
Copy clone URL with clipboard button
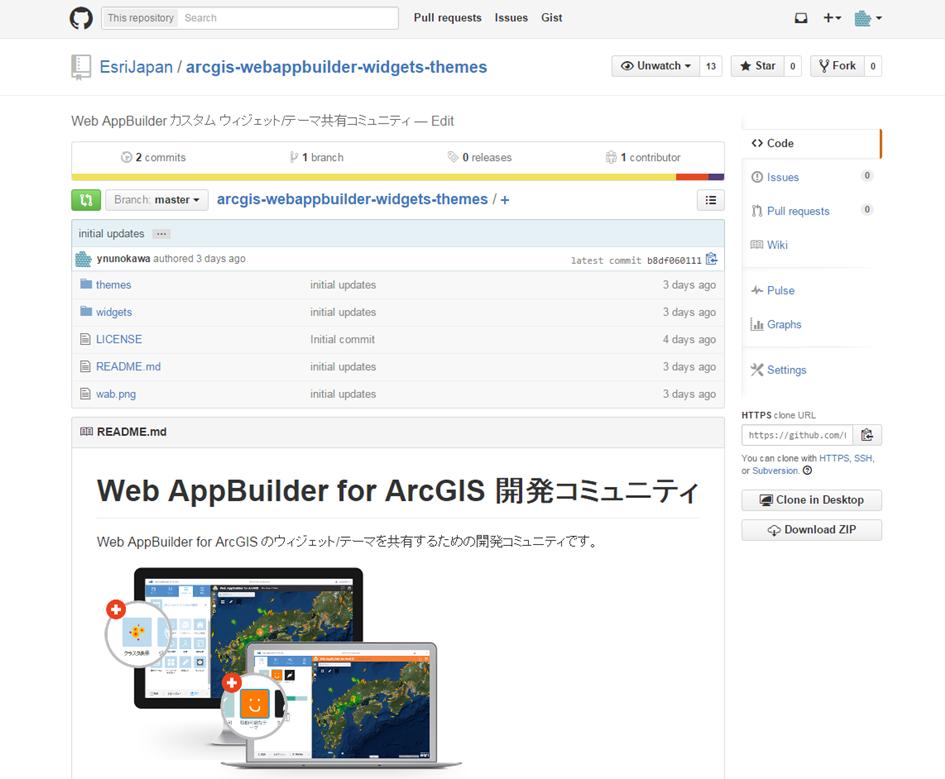(x=867, y=435)
